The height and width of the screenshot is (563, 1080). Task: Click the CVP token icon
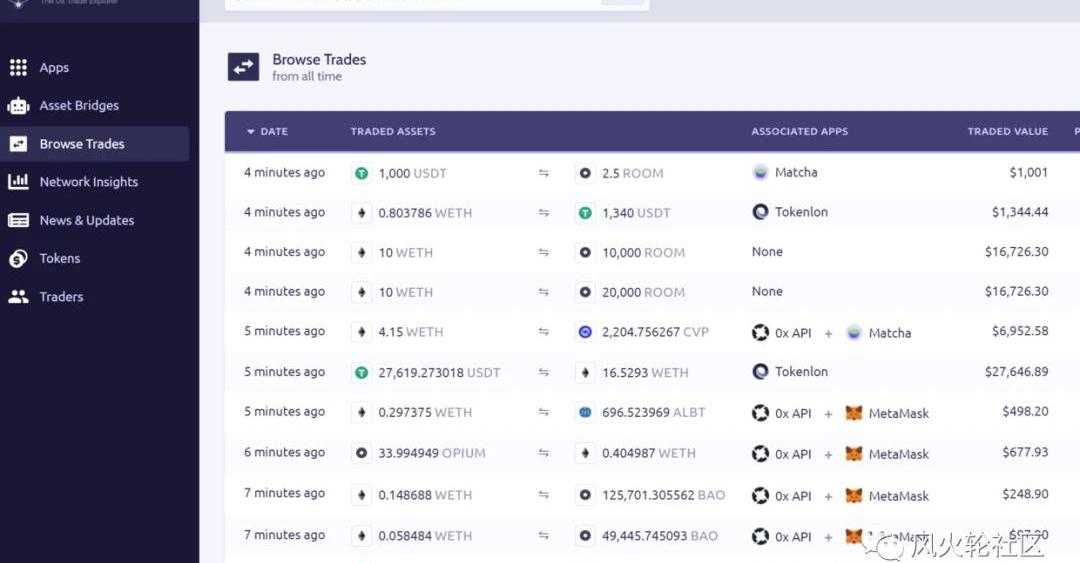[x=585, y=332]
